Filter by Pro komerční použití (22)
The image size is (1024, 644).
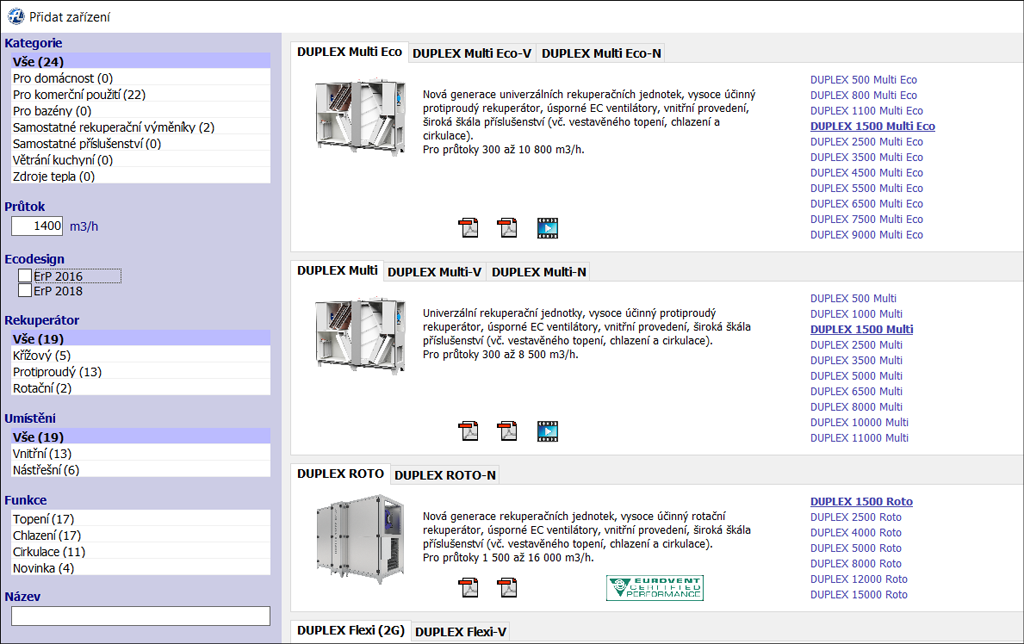click(x=140, y=94)
